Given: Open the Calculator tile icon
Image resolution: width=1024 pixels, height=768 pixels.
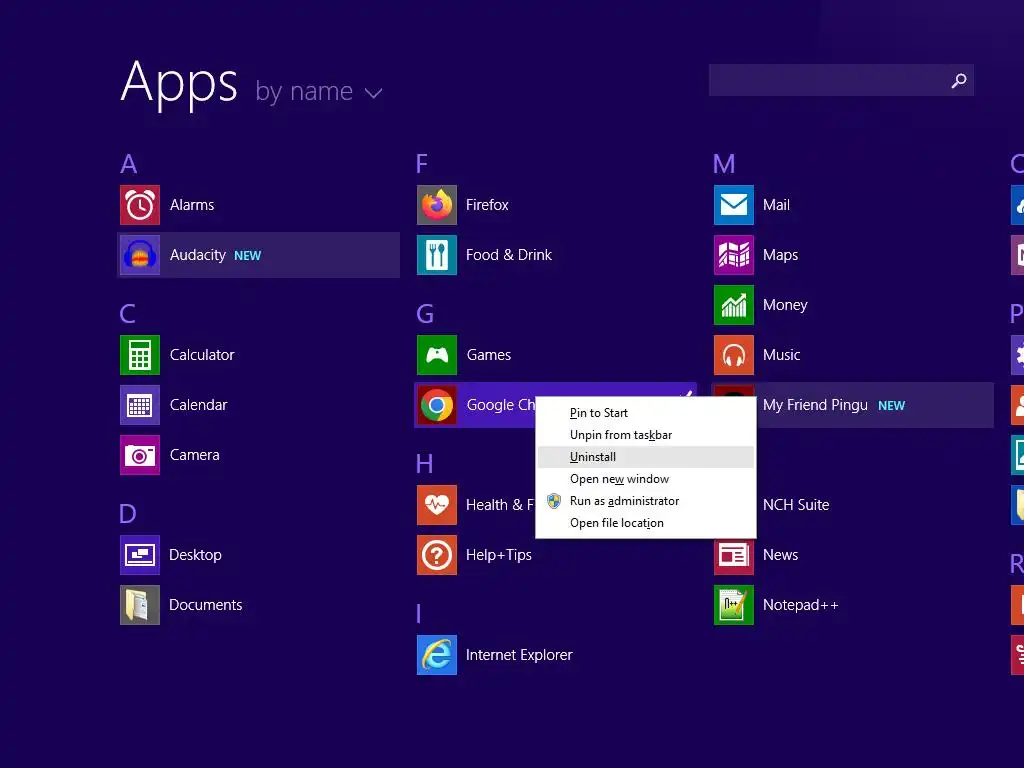Looking at the screenshot, I should coord(140,355).
